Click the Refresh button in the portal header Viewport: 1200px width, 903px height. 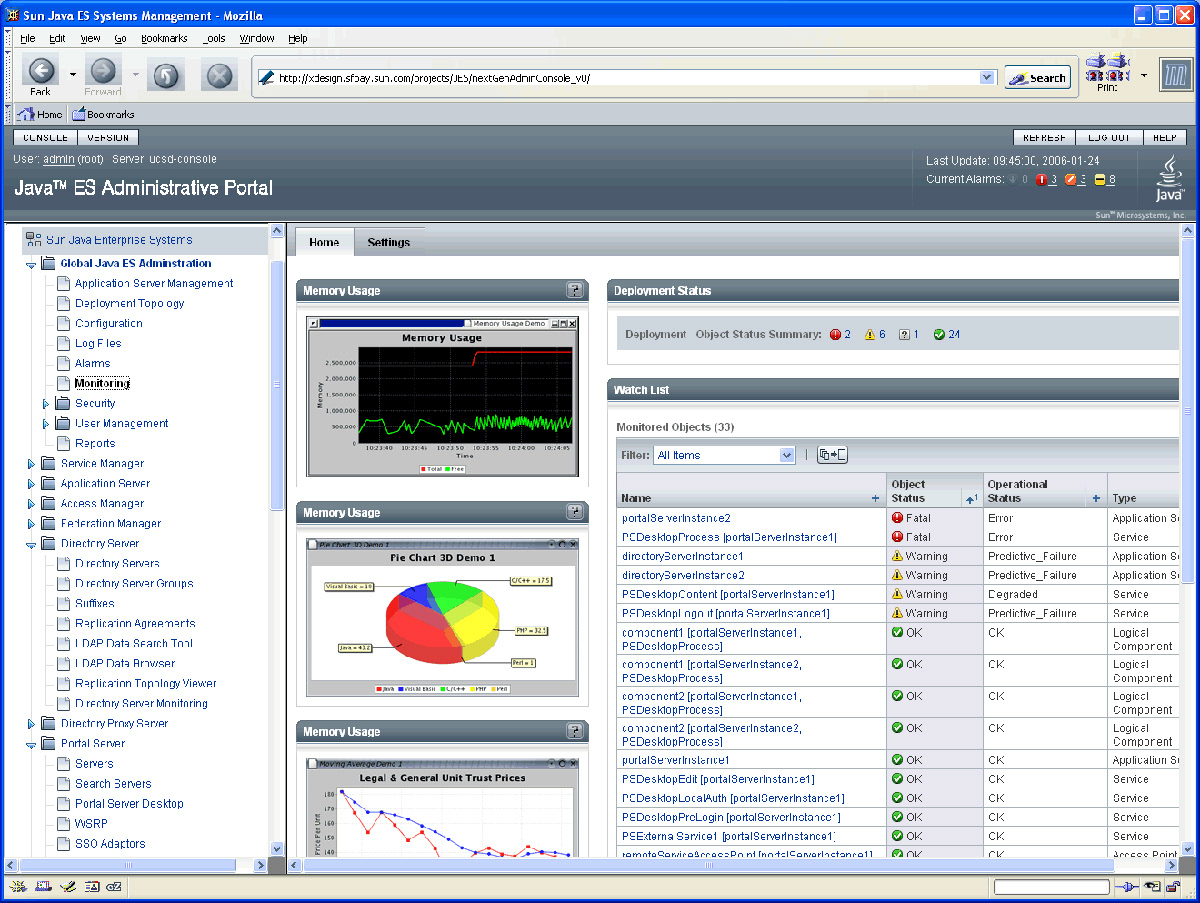coord(1044,138)
